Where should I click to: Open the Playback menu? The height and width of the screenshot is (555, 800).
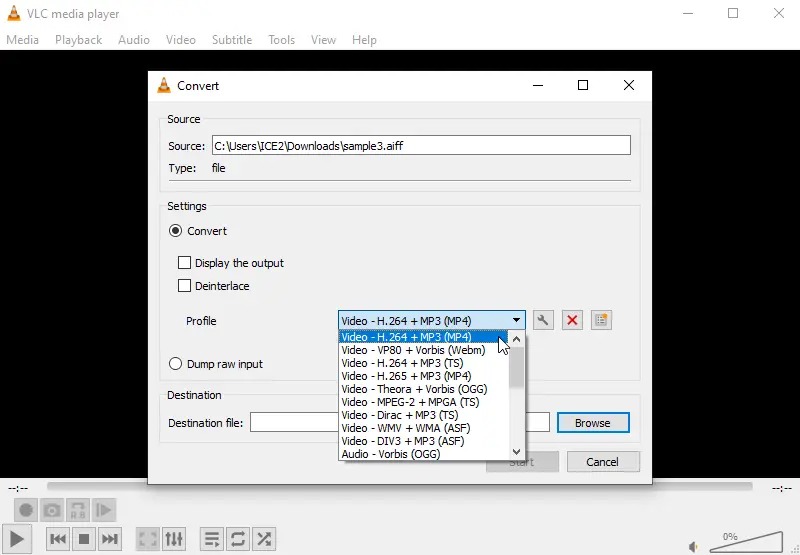(x=79, y=40)
